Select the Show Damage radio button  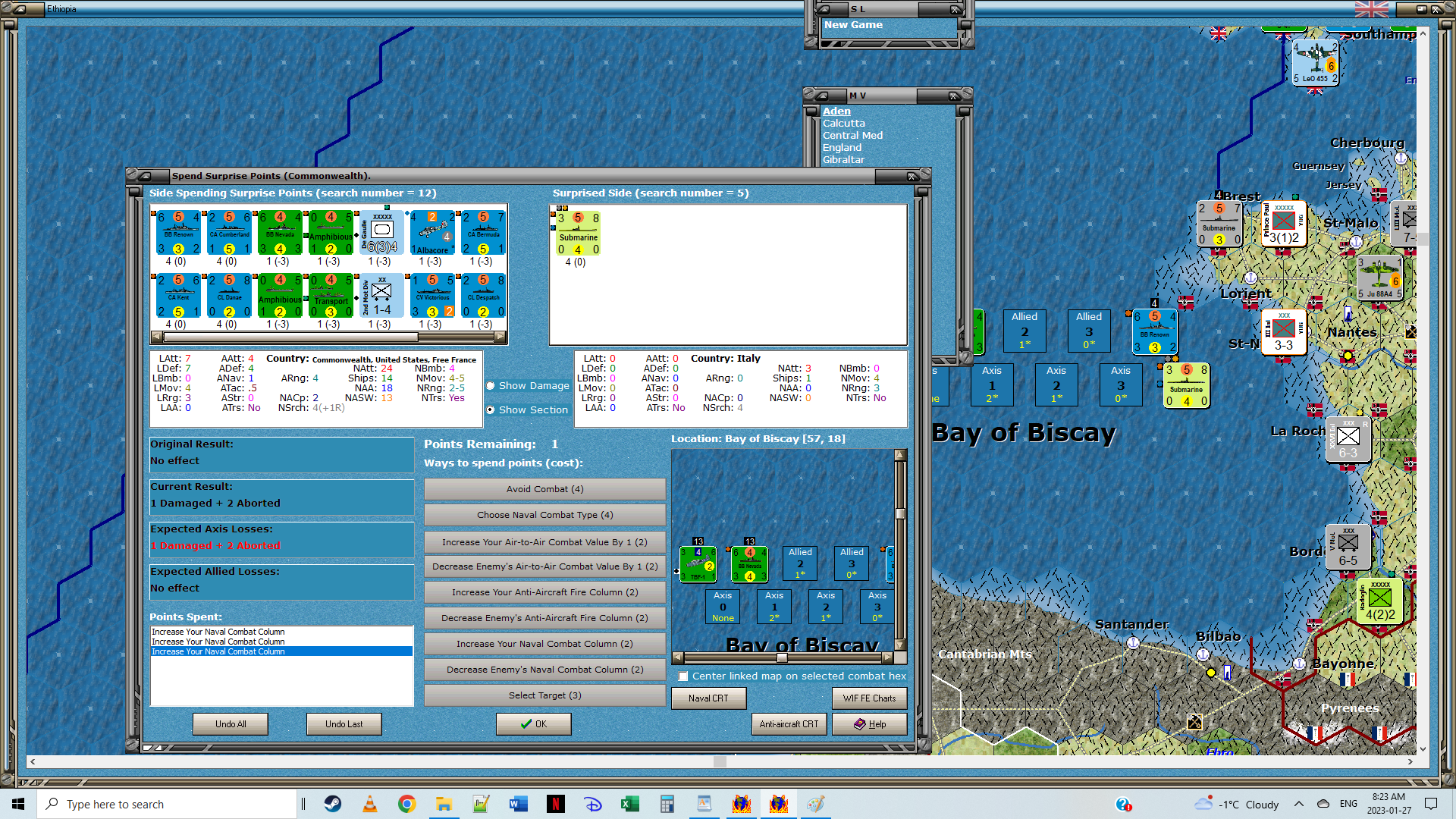(491, 386)
